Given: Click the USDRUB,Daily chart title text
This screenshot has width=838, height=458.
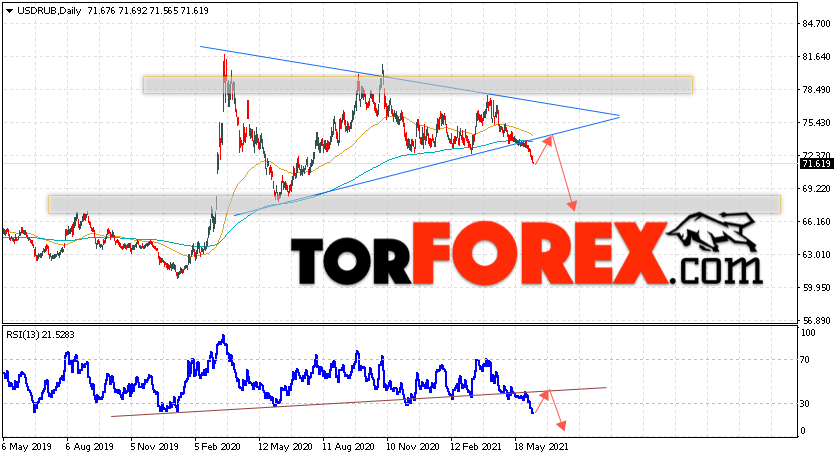Looking at the screenshot, I should coord(49,11).
